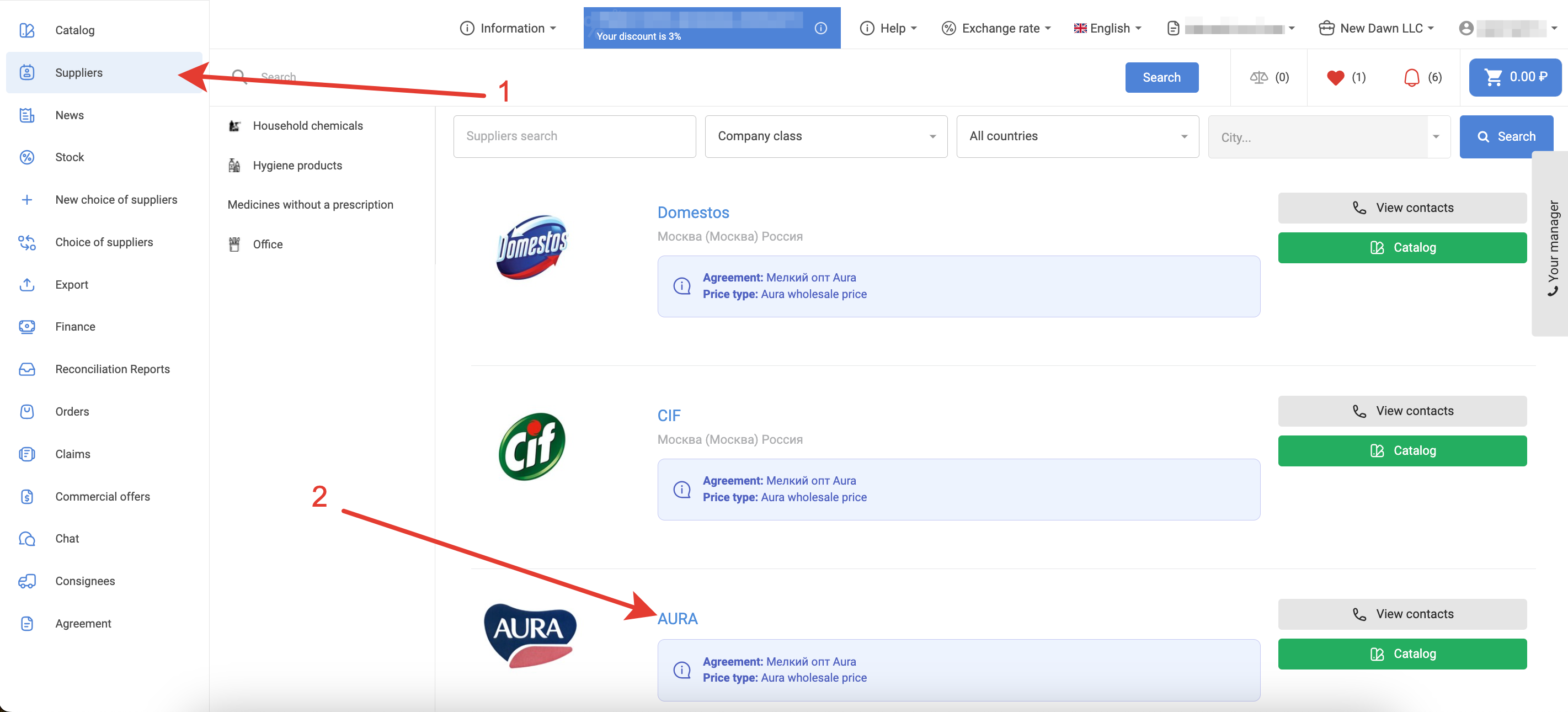The height and width of the screenshot is (712, 1568).
Task: Click View contacts for CIF
Action: pos(1402,411)
